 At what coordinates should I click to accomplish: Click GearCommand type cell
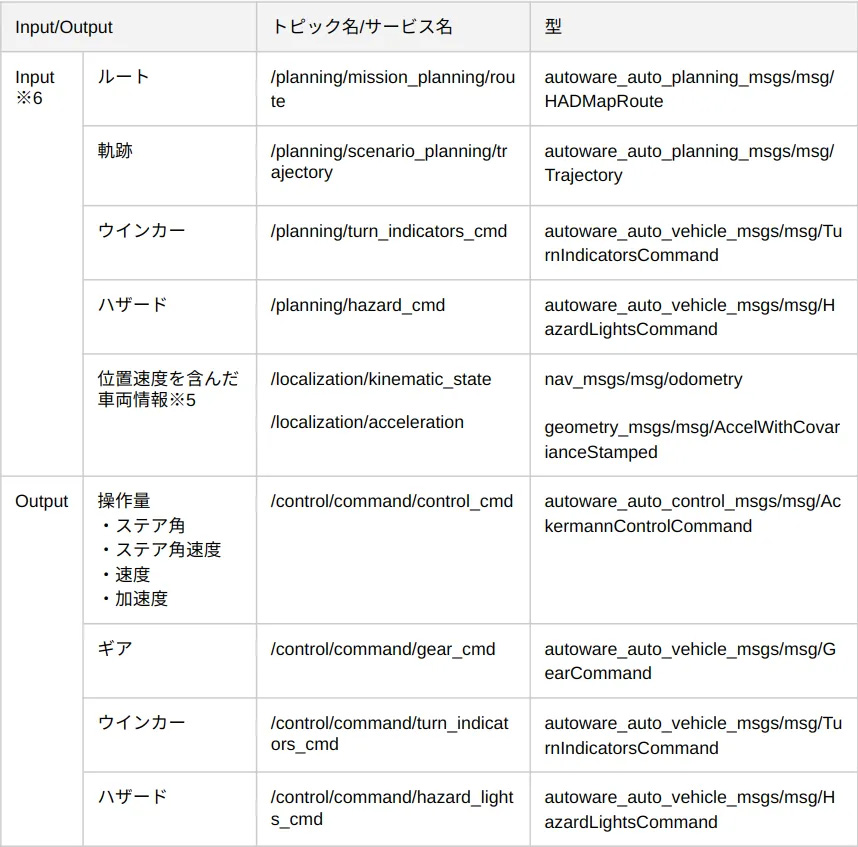693,660
